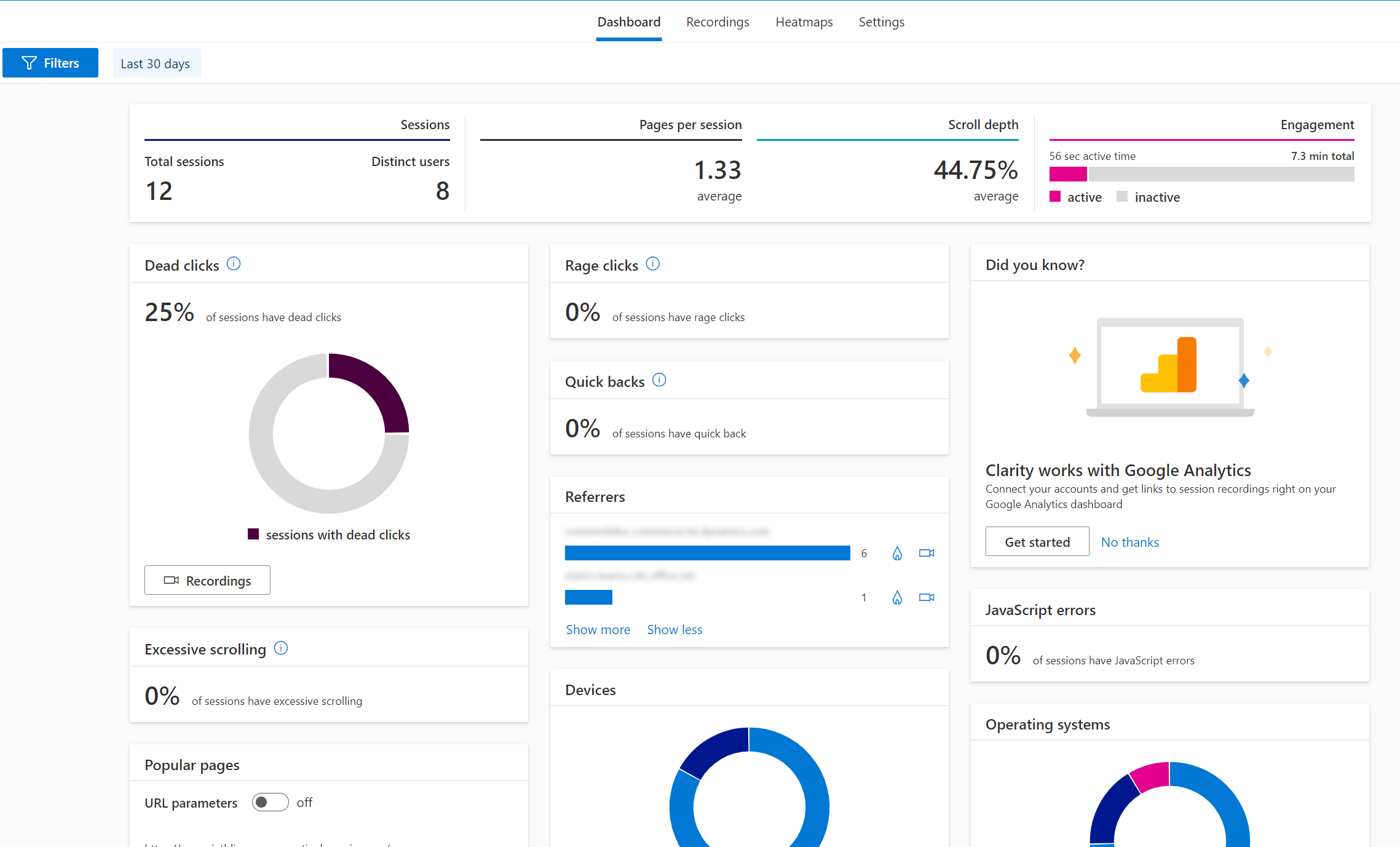Click the heatmap icon next to top referrer
The image size is (1400, 847).
(x=896, y=553)
